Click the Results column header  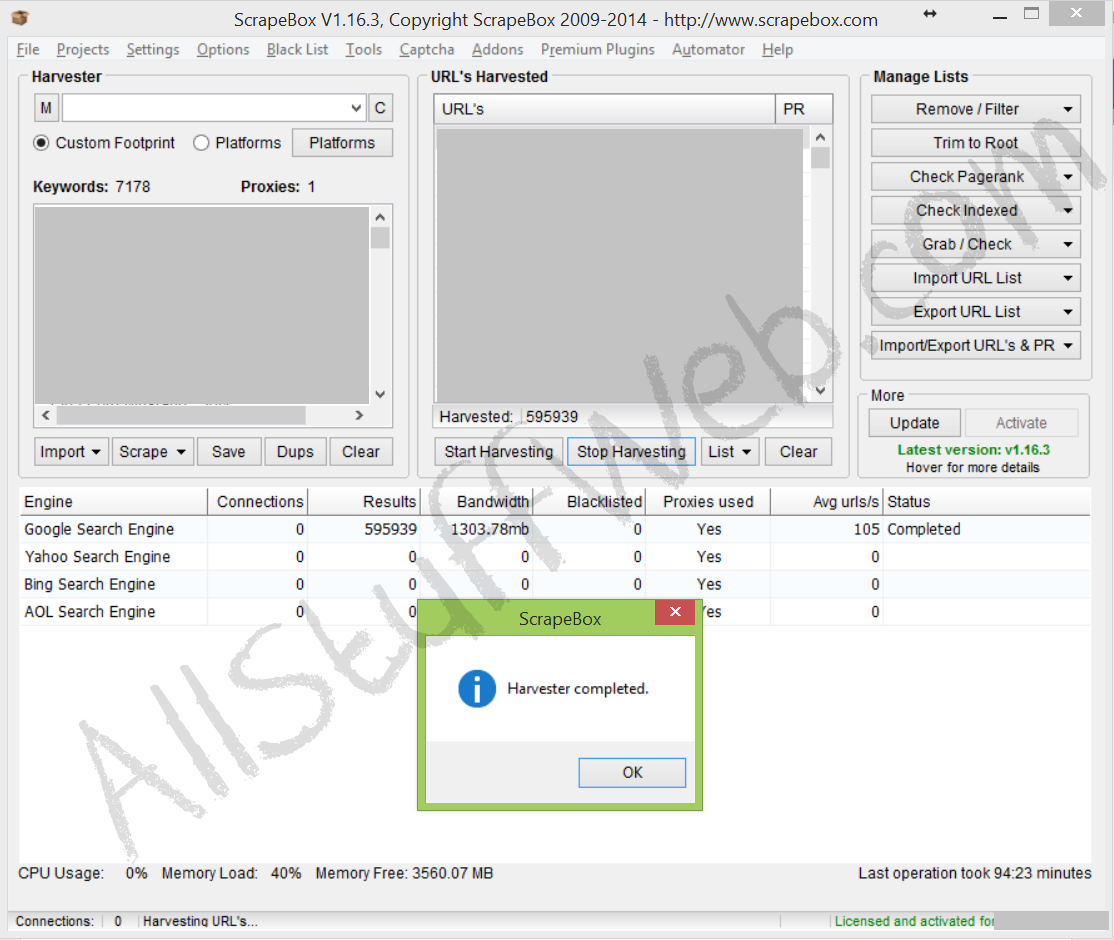[x=364, y=502]
